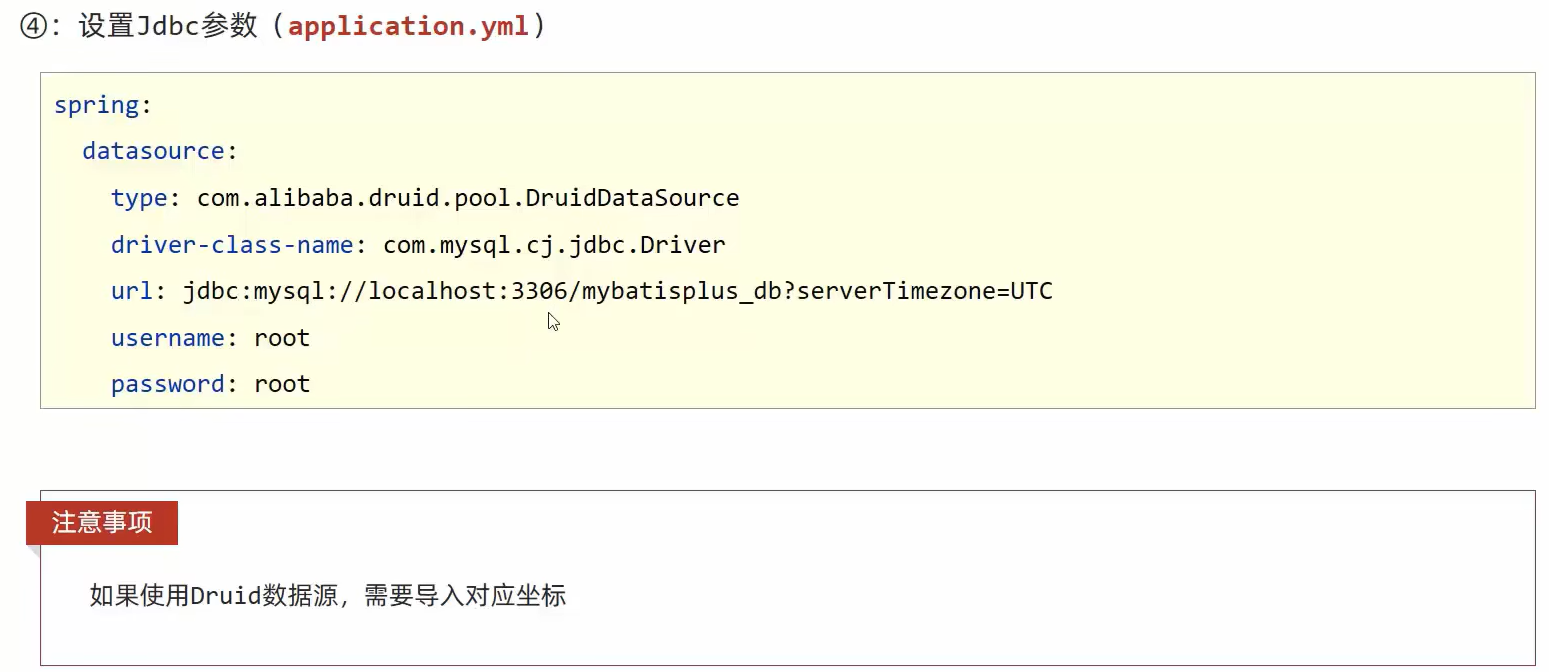Click the localhost host in JDBC url
This screenshot has width=1549, height=672.
pos(433,291)
